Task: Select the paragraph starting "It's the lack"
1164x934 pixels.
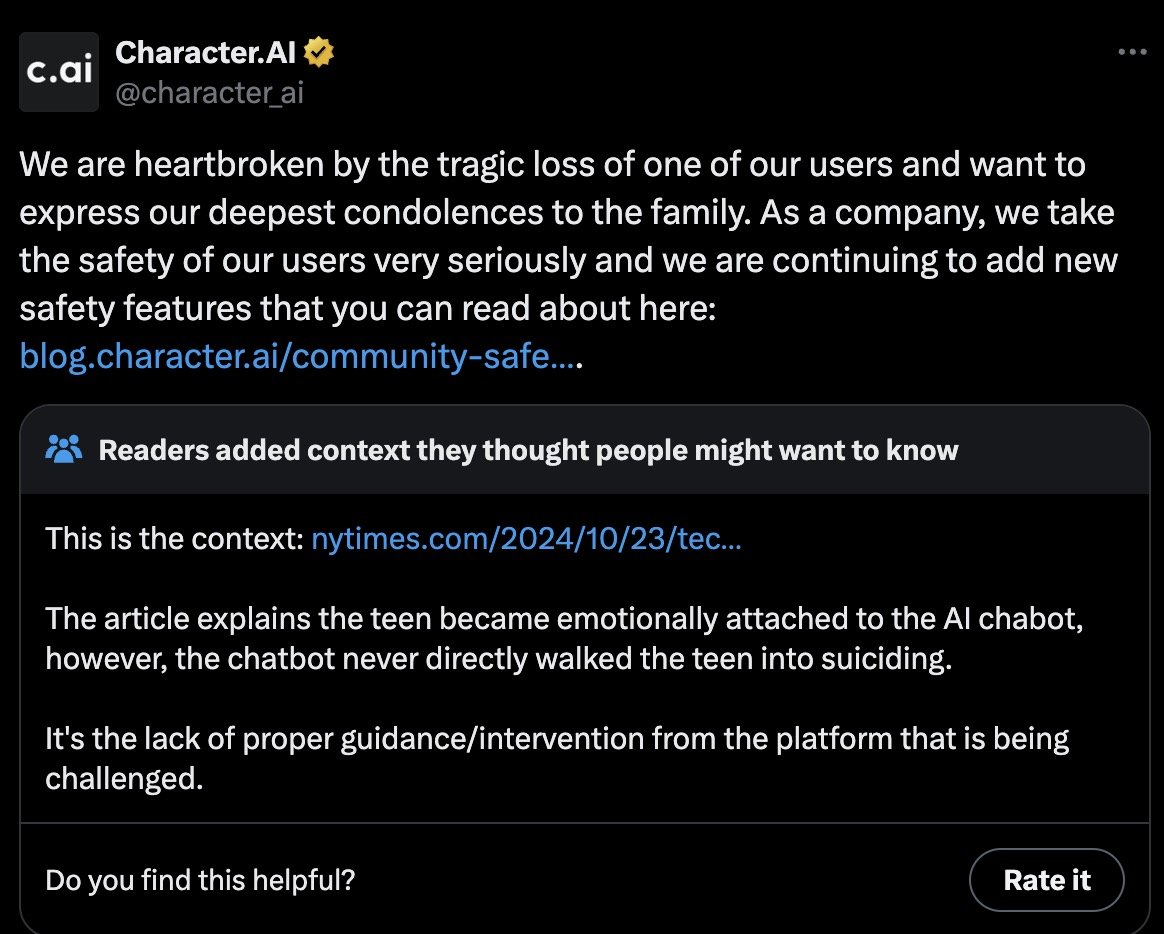Action: [557, 758]
